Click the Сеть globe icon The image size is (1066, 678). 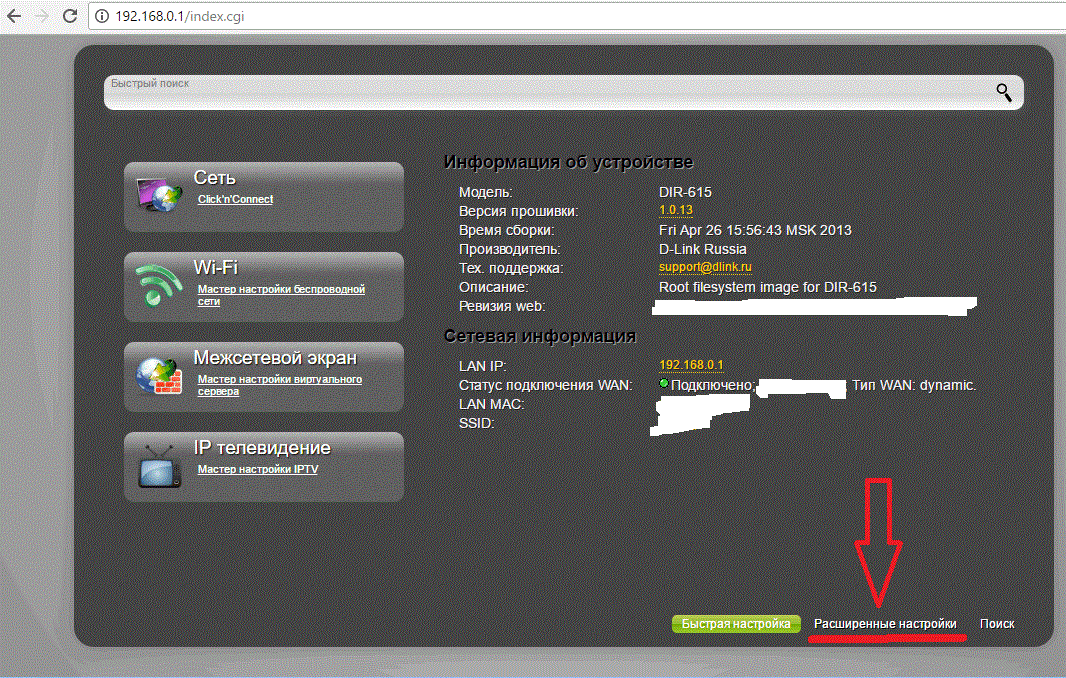160,194
